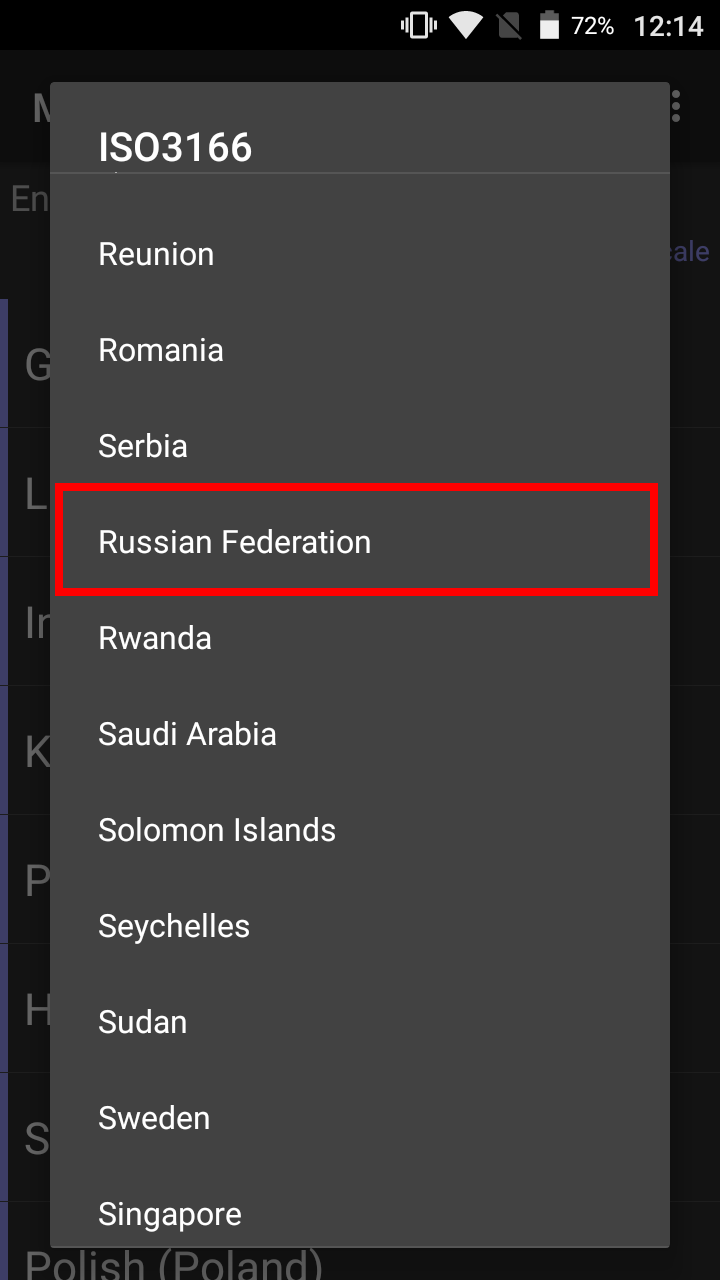
Task: Tap the battery icon in status bar
Action: tap(549, 25)
